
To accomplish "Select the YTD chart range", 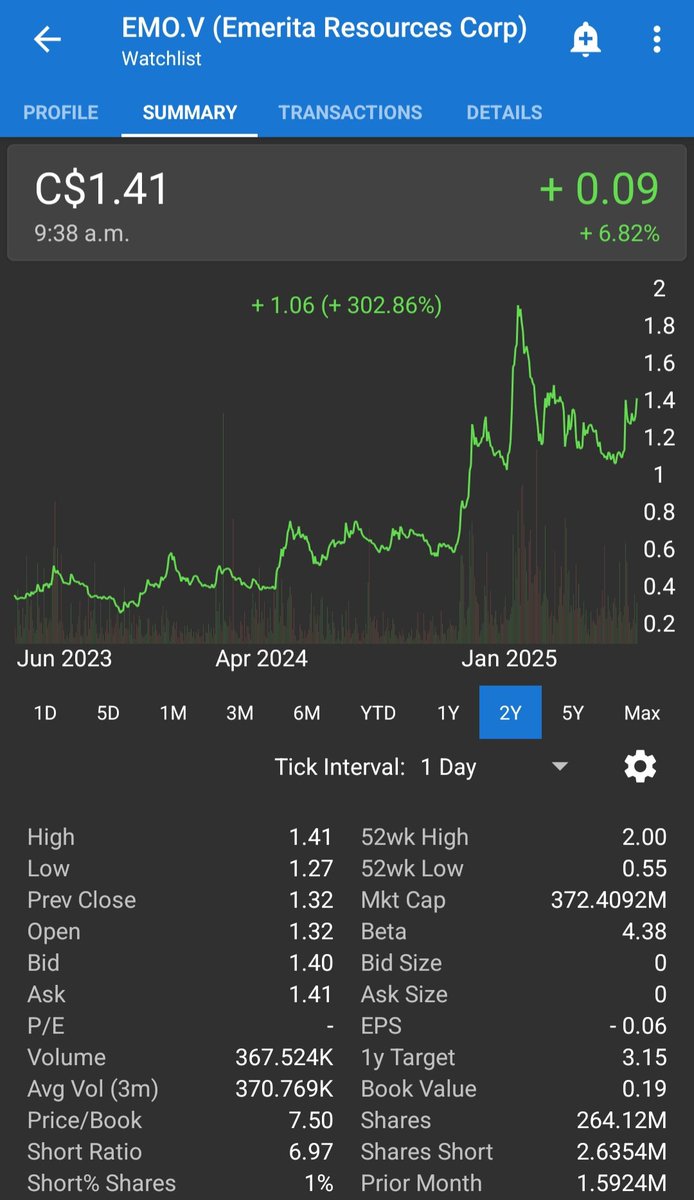I will coord(378,713).
